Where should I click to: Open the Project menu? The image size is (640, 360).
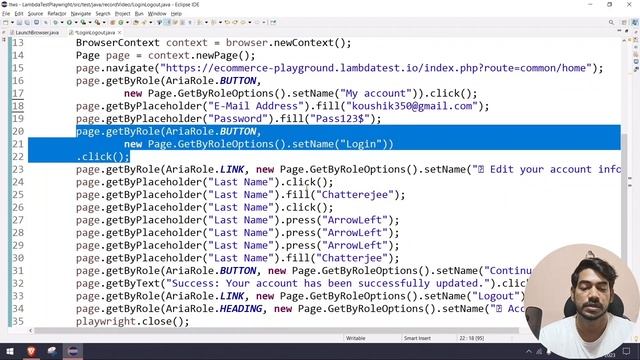122,13
